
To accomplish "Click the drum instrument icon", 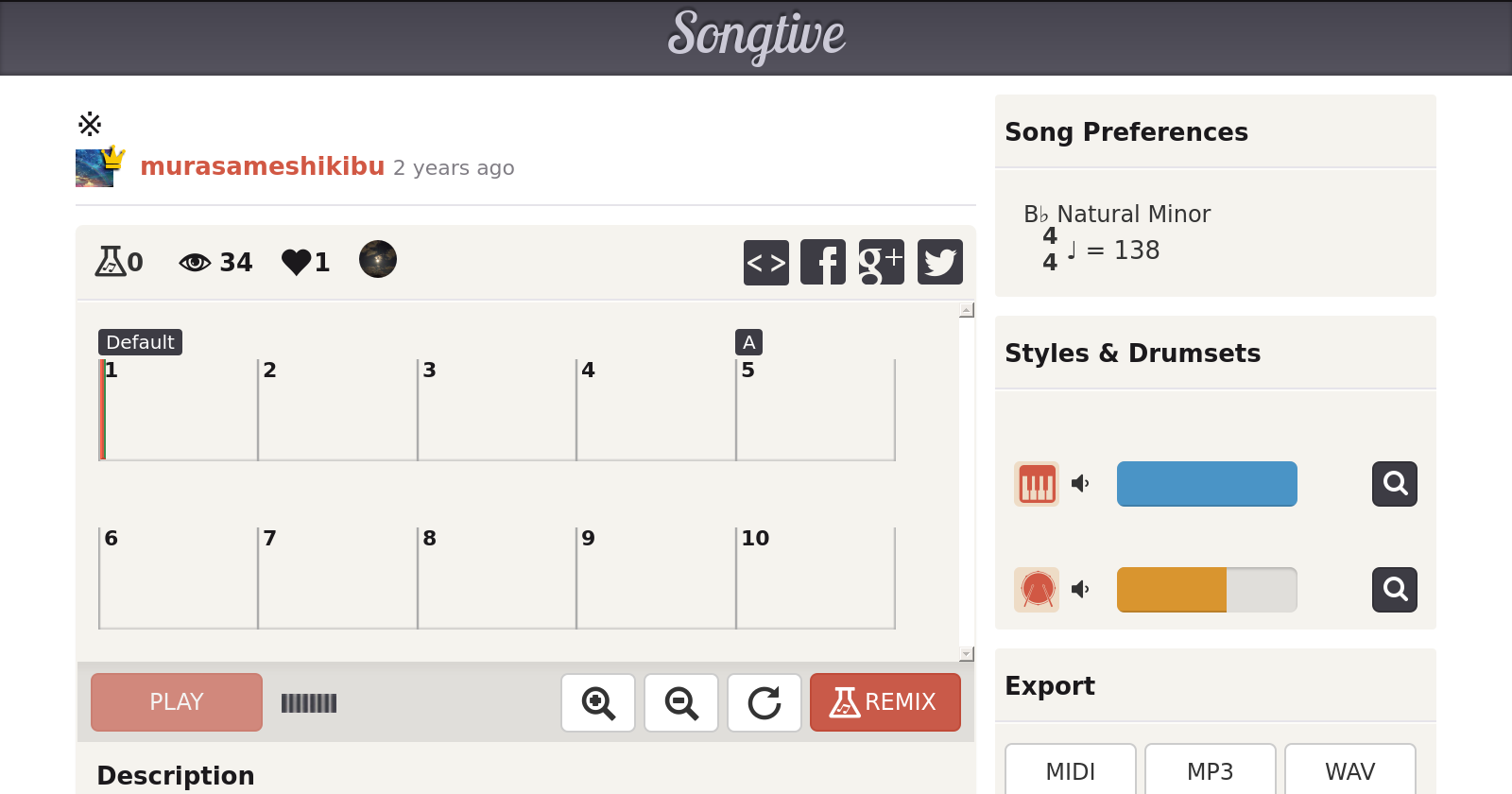I will 1037,590.
